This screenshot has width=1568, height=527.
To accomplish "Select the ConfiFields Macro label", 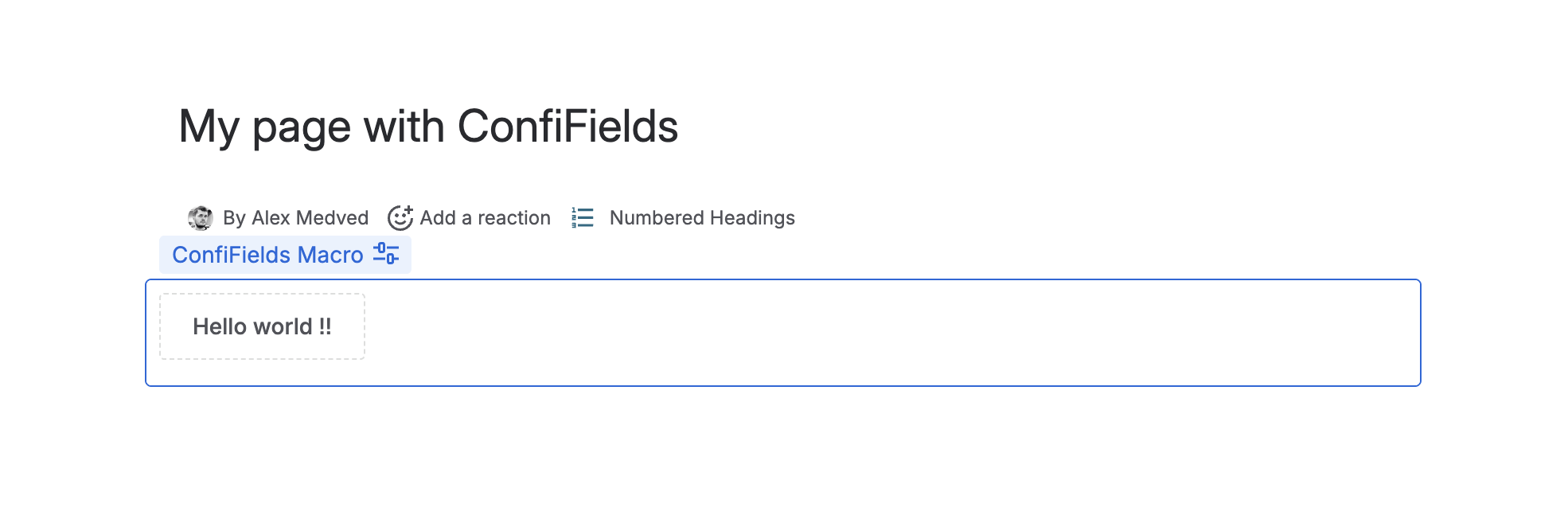I will (267, 255).
